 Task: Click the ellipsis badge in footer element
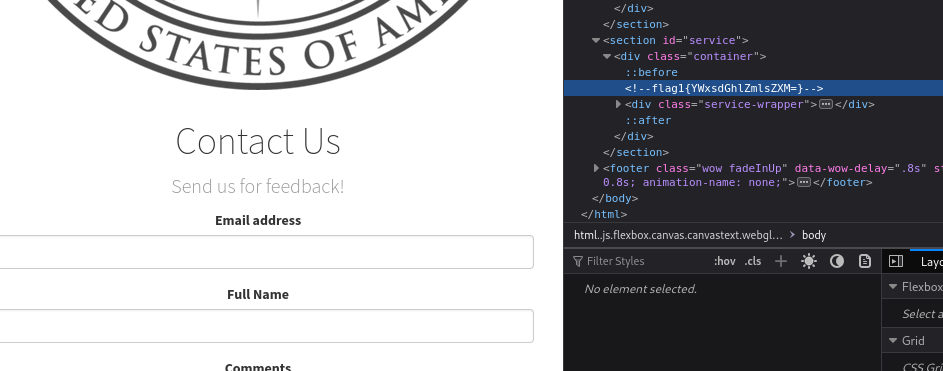pos(803,182)
